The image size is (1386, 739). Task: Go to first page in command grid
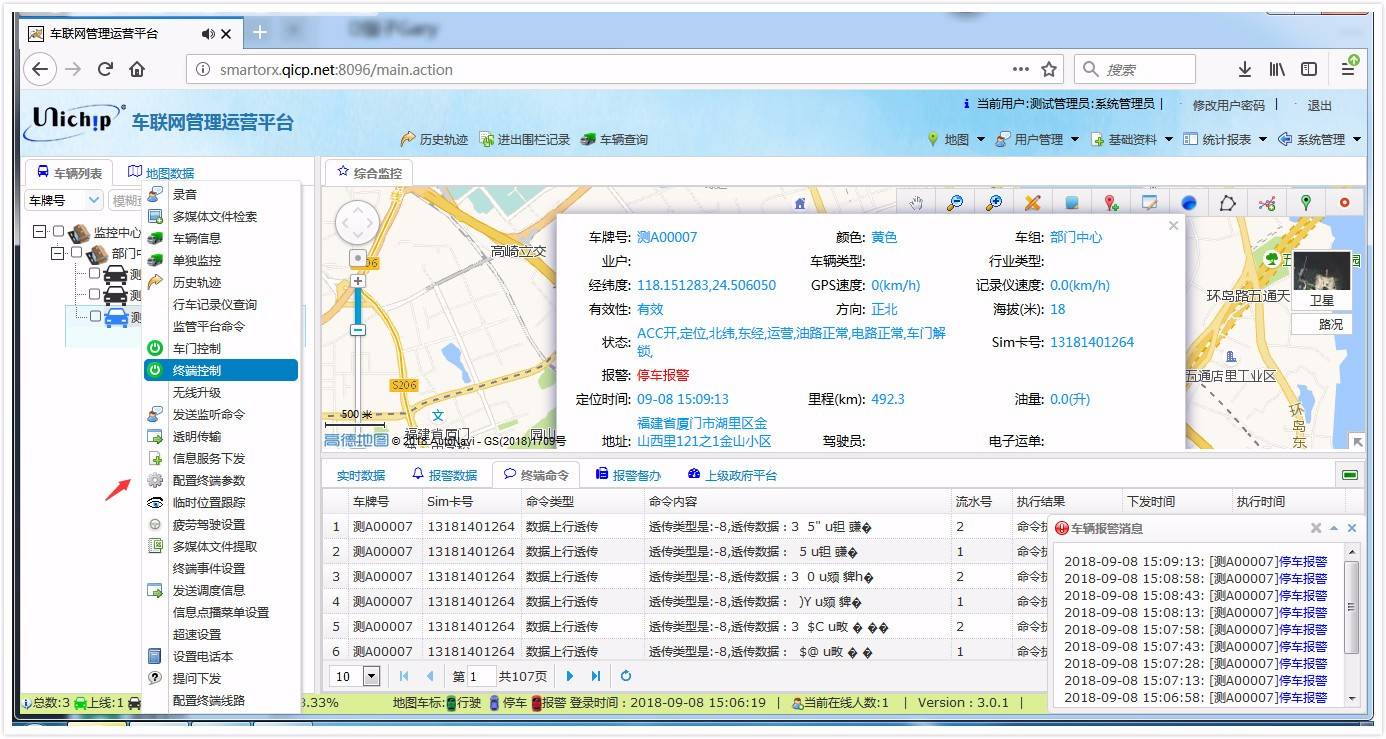[x=404, y=676]
